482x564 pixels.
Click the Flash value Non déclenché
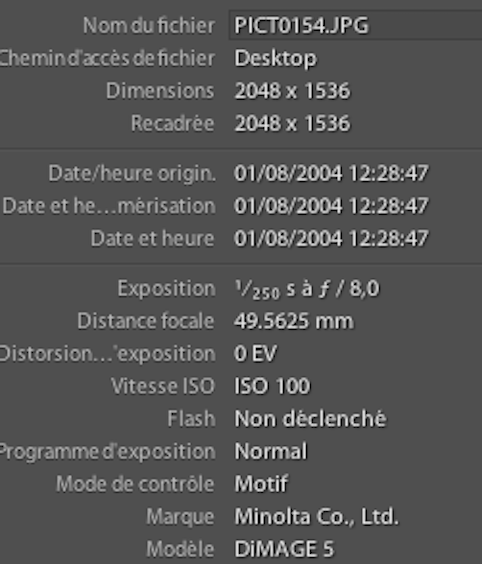[x=310, y=419]
